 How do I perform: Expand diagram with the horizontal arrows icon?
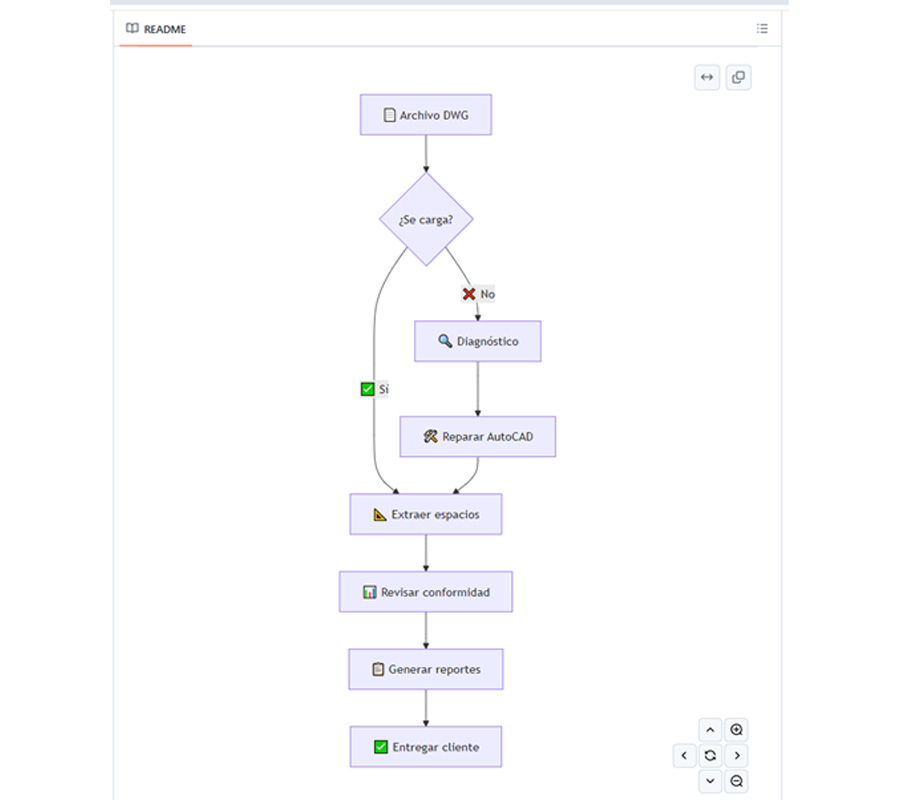pyautogui.click(x=707, y=77)
